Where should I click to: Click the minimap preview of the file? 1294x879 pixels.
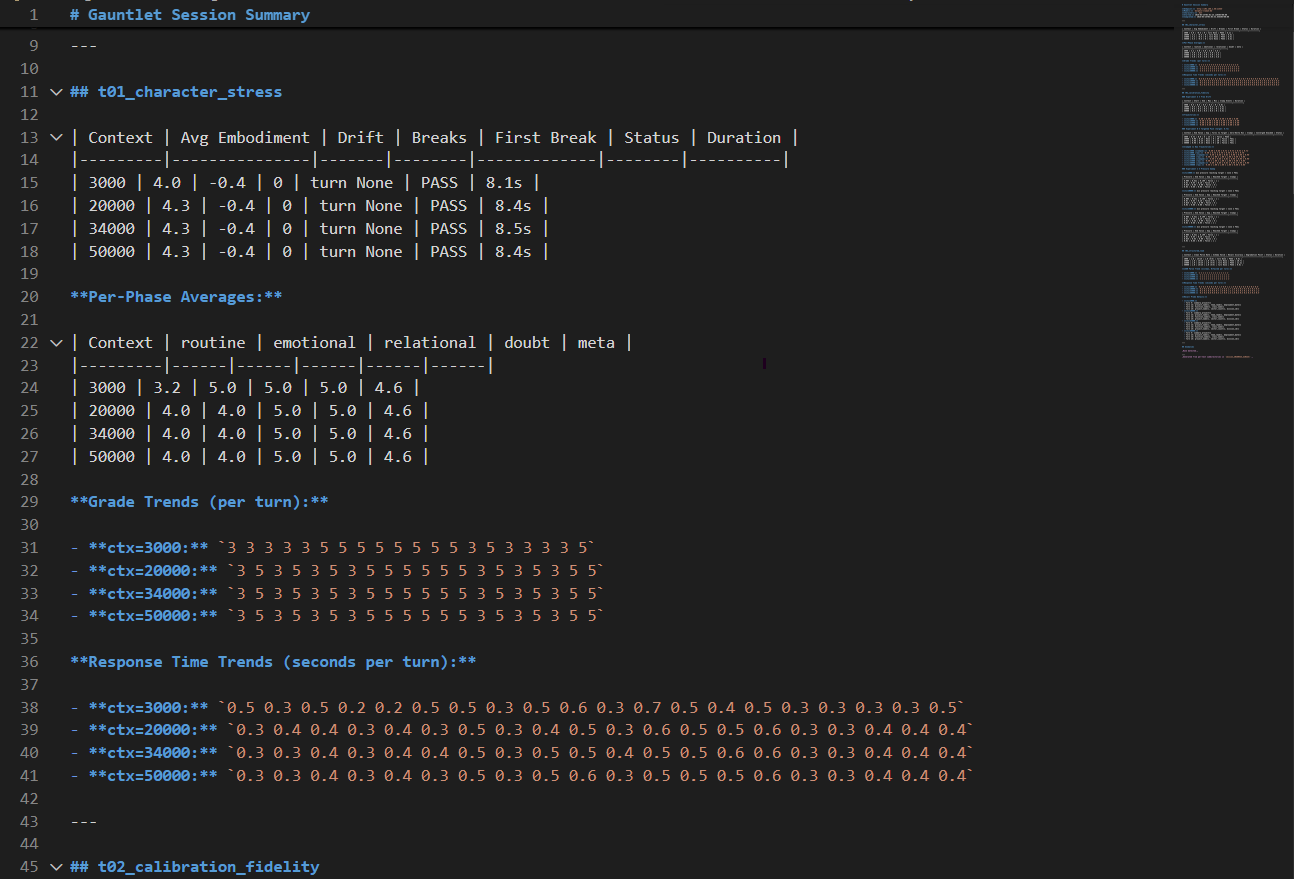click(1232, 180)
